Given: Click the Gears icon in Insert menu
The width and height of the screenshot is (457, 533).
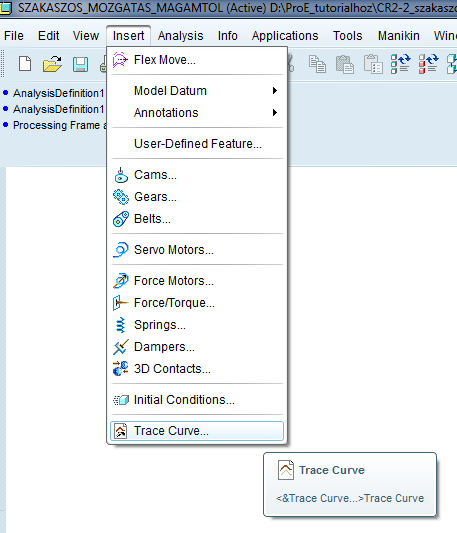Looking at the screenshot, I should point(121,197).
